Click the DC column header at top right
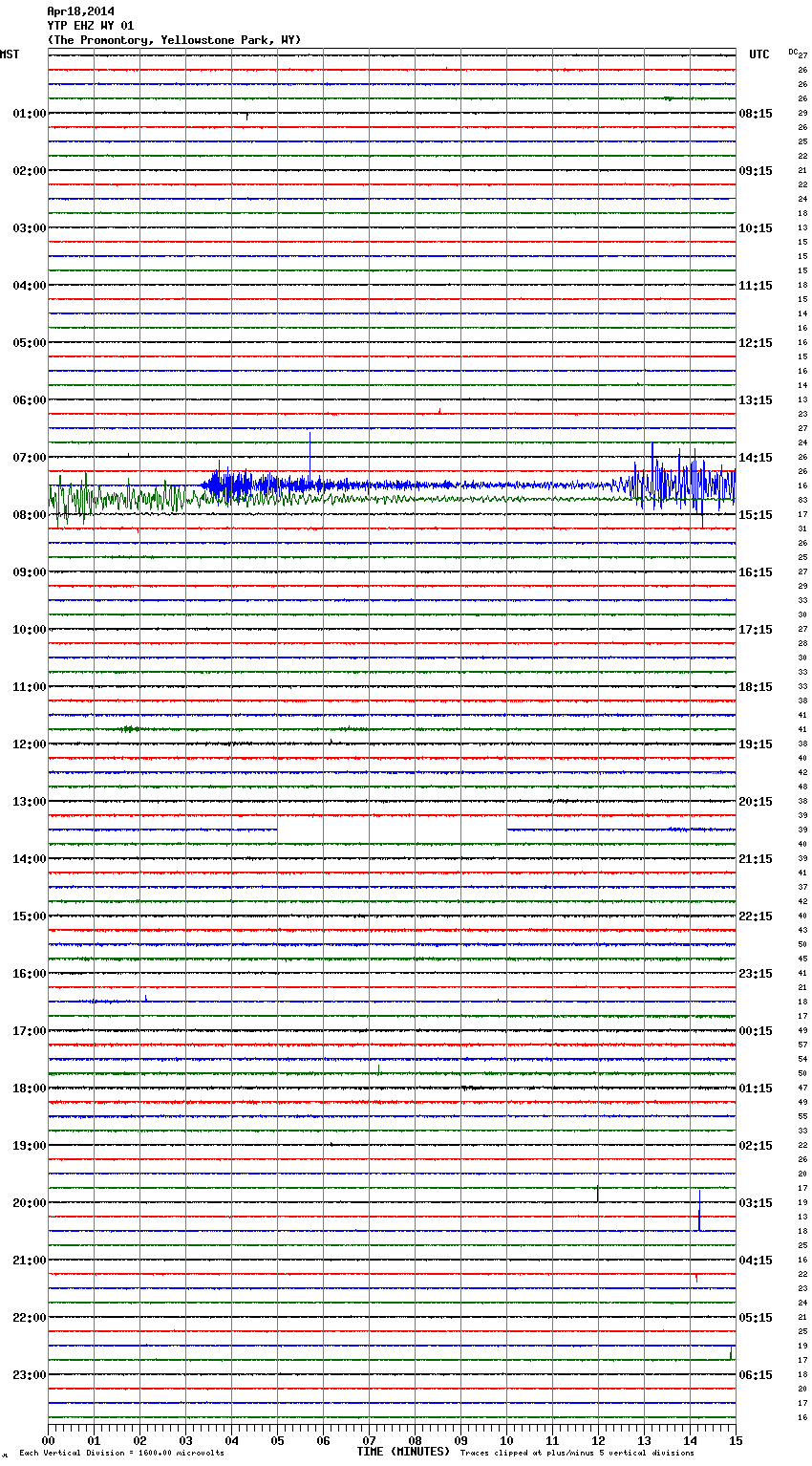 pos(793,52)
